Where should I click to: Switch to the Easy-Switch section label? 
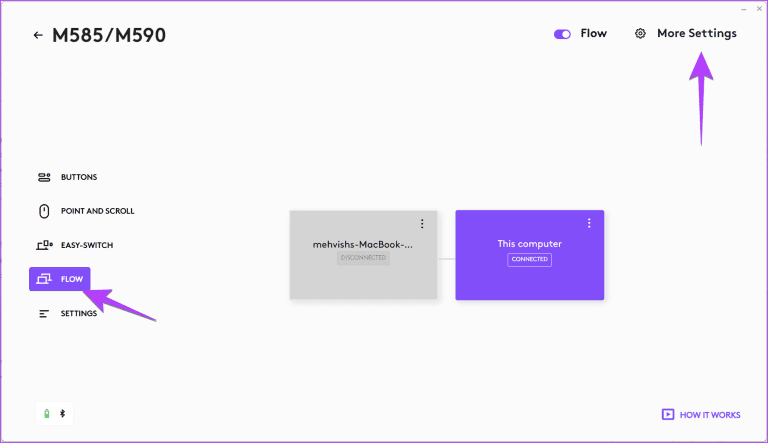point(90,245)
